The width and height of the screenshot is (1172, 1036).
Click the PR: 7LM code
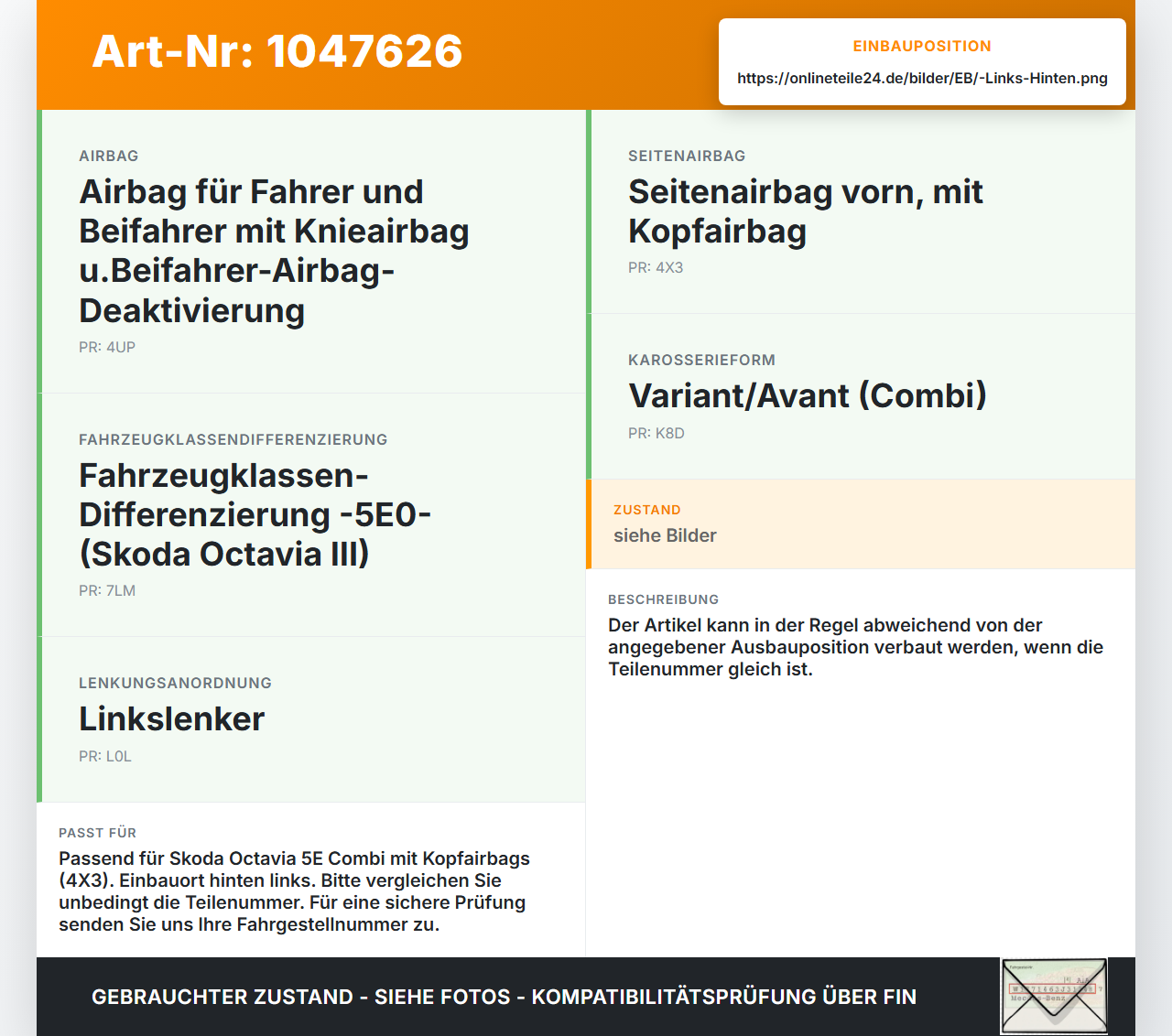click(107, 590)
